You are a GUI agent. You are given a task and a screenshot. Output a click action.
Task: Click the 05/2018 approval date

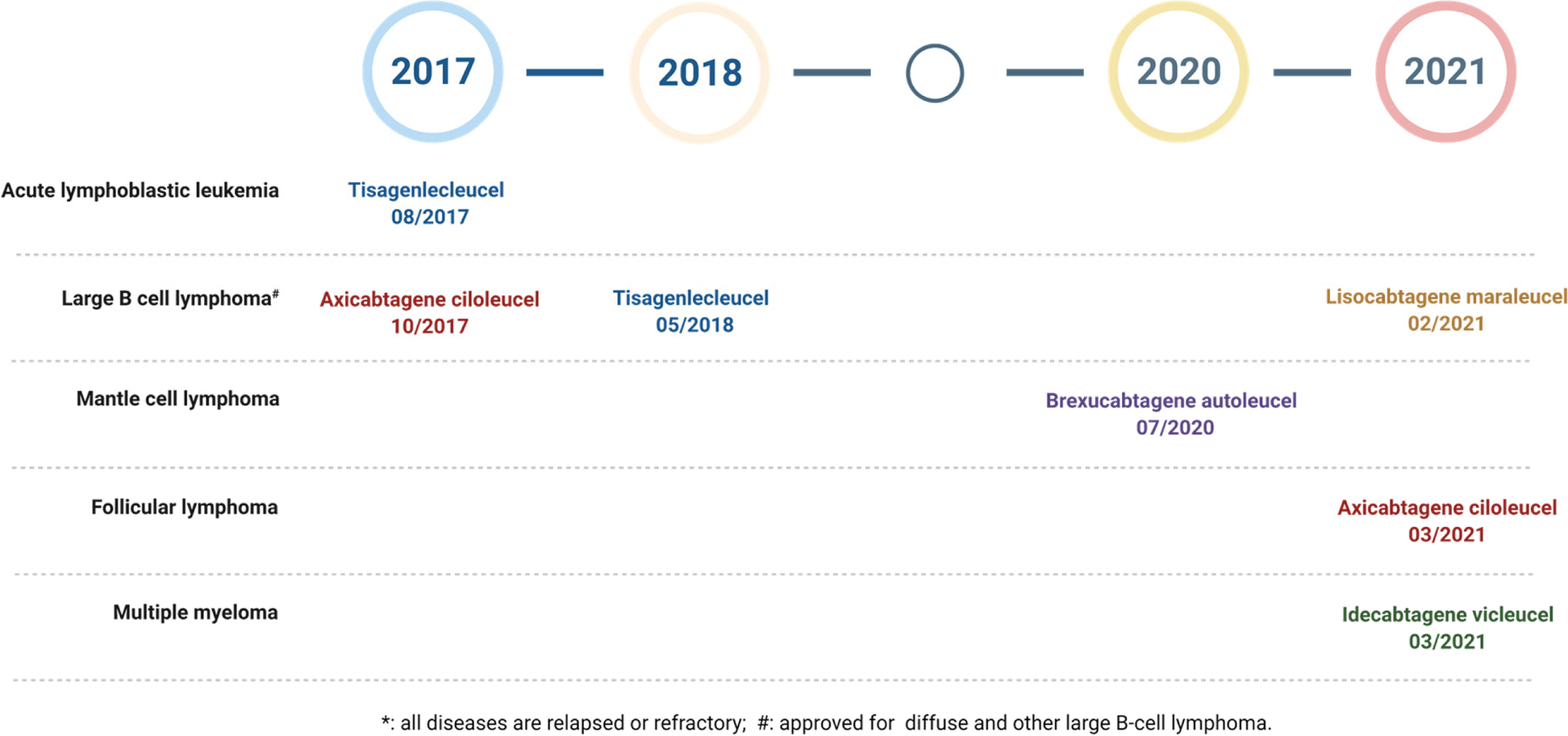point(694,325)
